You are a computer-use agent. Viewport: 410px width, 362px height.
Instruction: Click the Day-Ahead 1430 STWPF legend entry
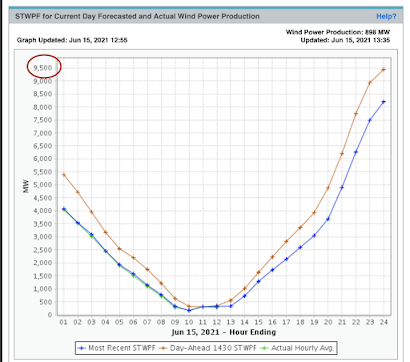pos(208,348)
